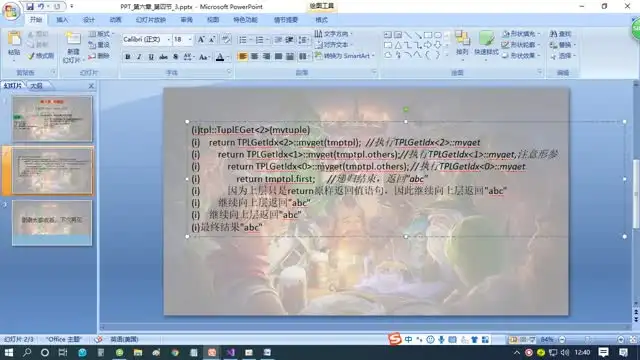The image size is (640, 360).
Task: Open the Calibri font name dropdown
Action: tap(169, 40)
